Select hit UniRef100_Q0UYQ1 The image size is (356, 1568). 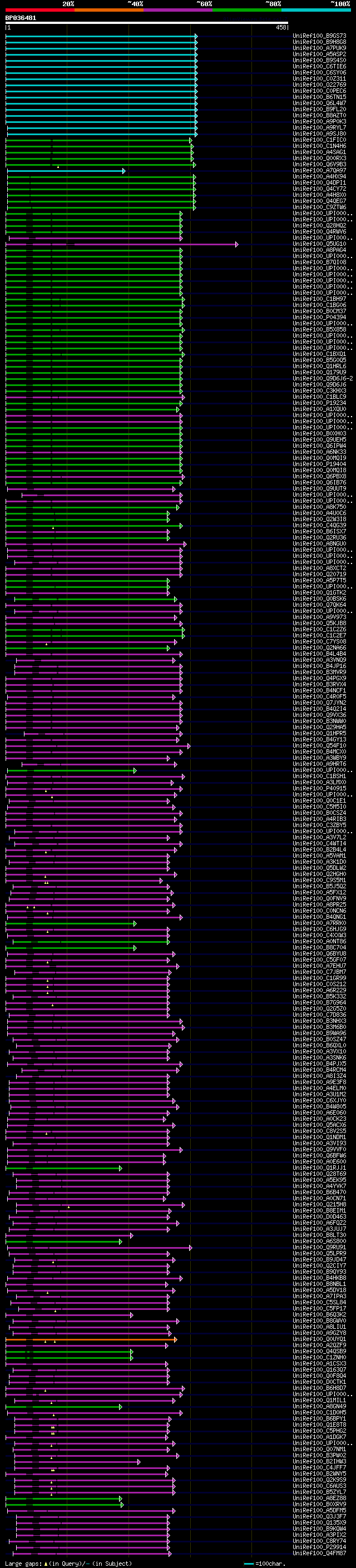click(319, 1338)
